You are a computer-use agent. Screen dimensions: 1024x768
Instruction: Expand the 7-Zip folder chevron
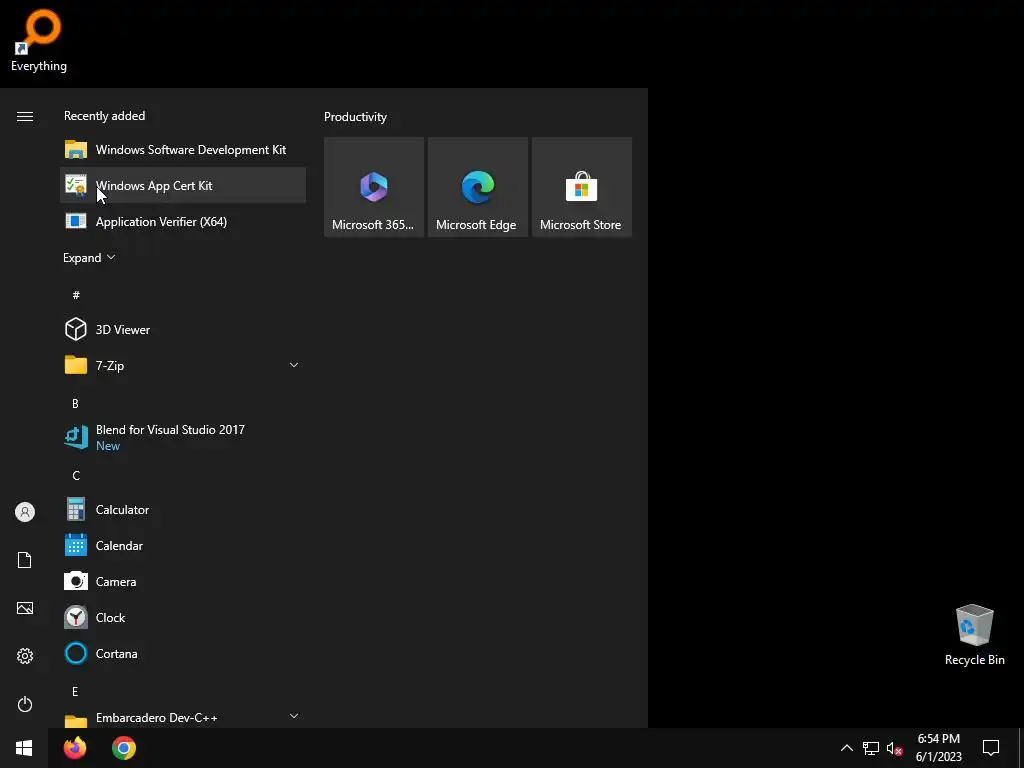click(294, 365)
